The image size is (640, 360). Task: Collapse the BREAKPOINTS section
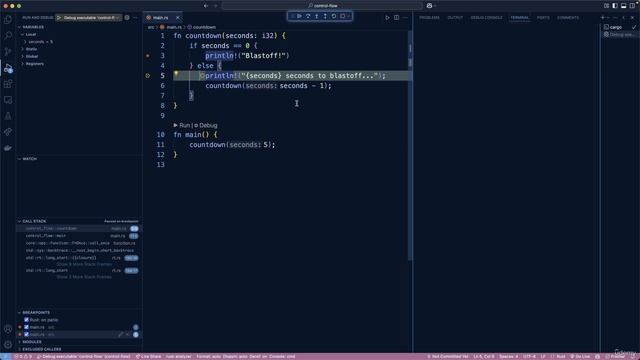36,312
